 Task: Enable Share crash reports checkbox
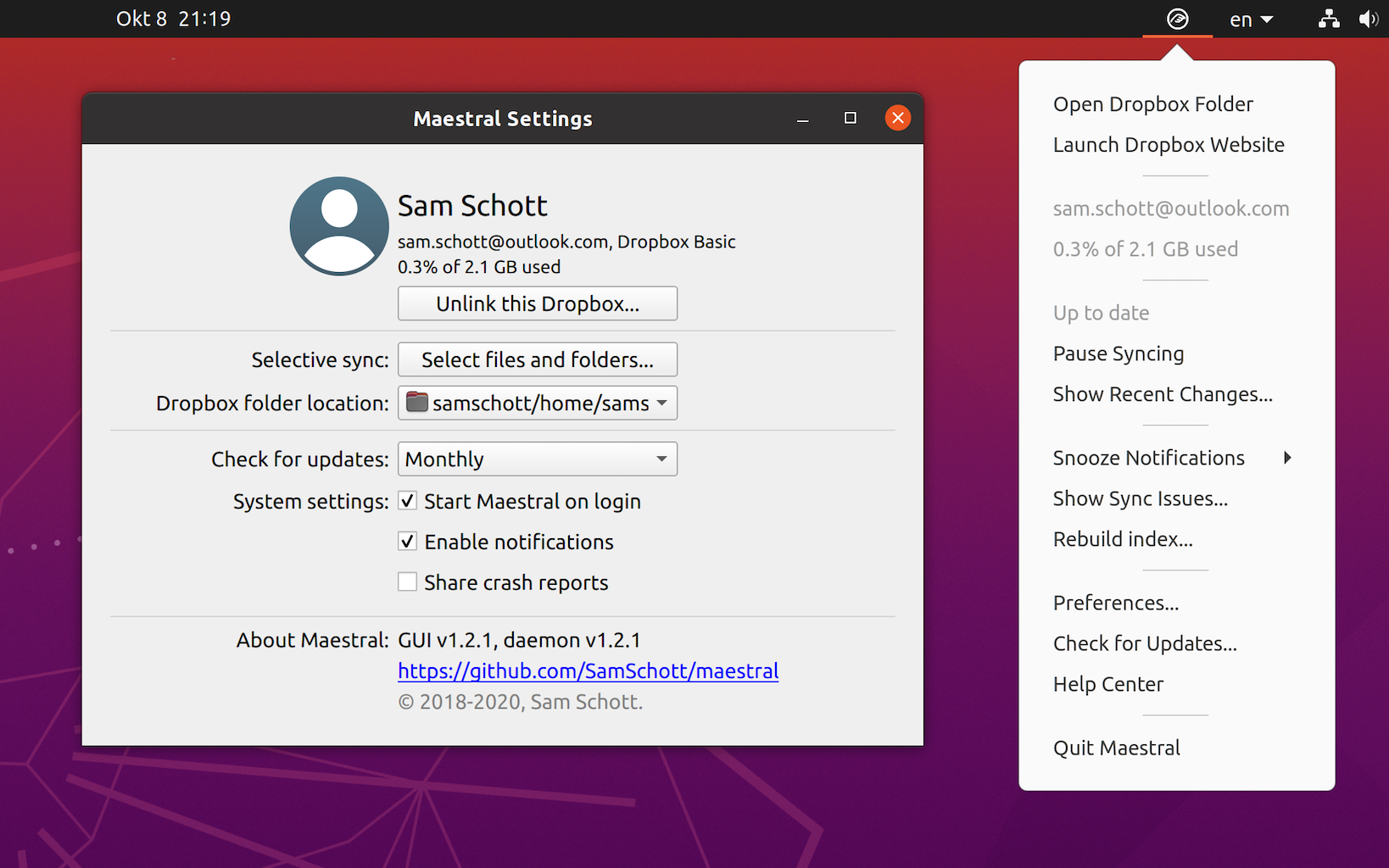pos(408,582)
